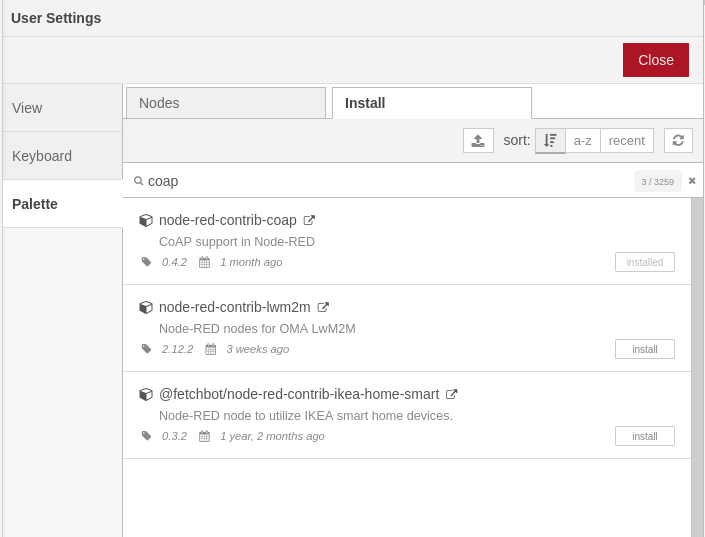Install the ikea-home-smart module
This screenshot has height=537, width=705.
click(x=644, y=436)
